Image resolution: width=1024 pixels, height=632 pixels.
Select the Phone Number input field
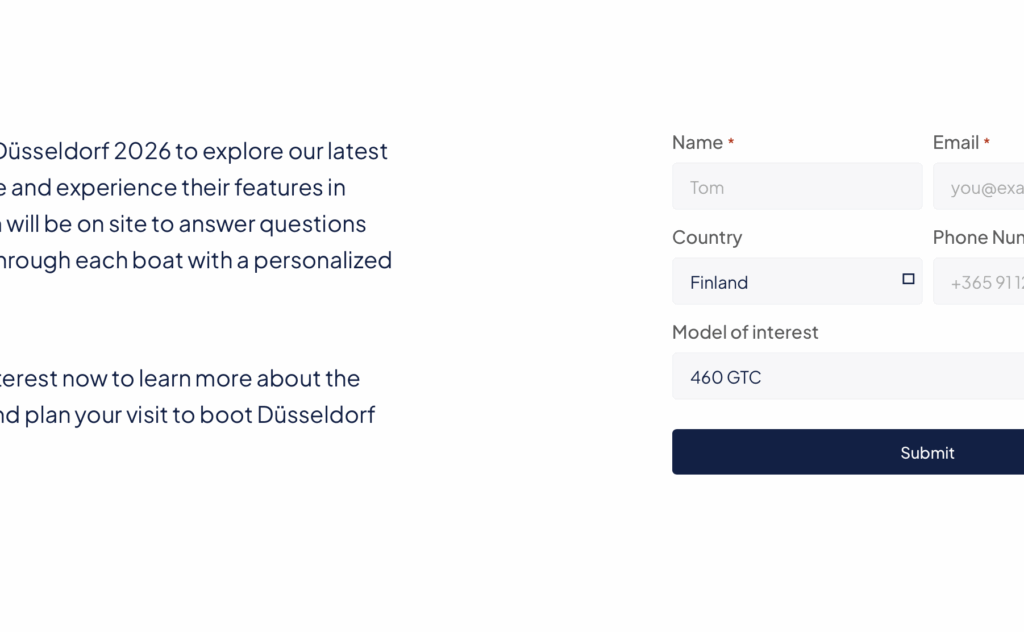[980, 282]
